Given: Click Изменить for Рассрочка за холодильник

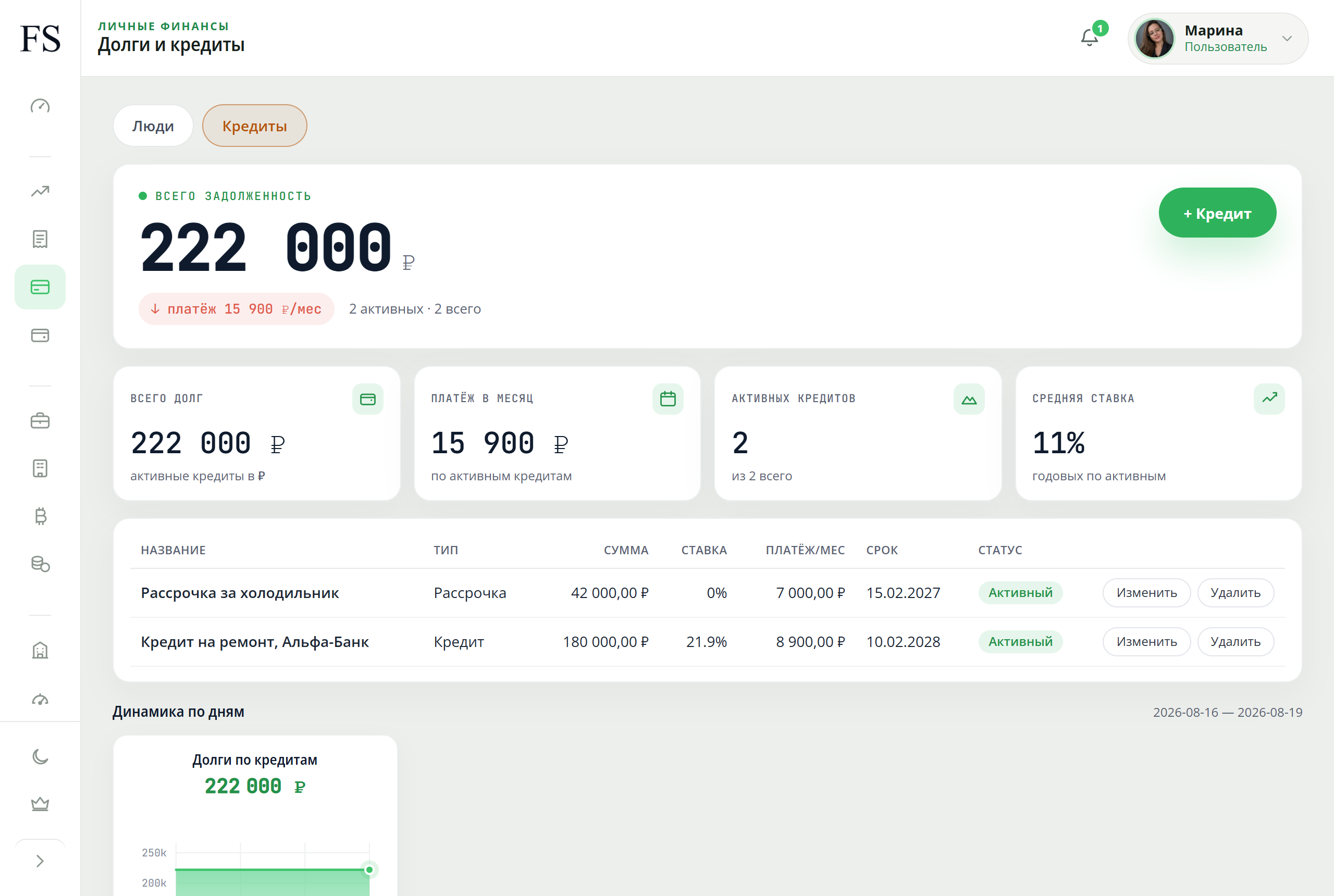Looking at the screenshot, I should [1146, 593].
